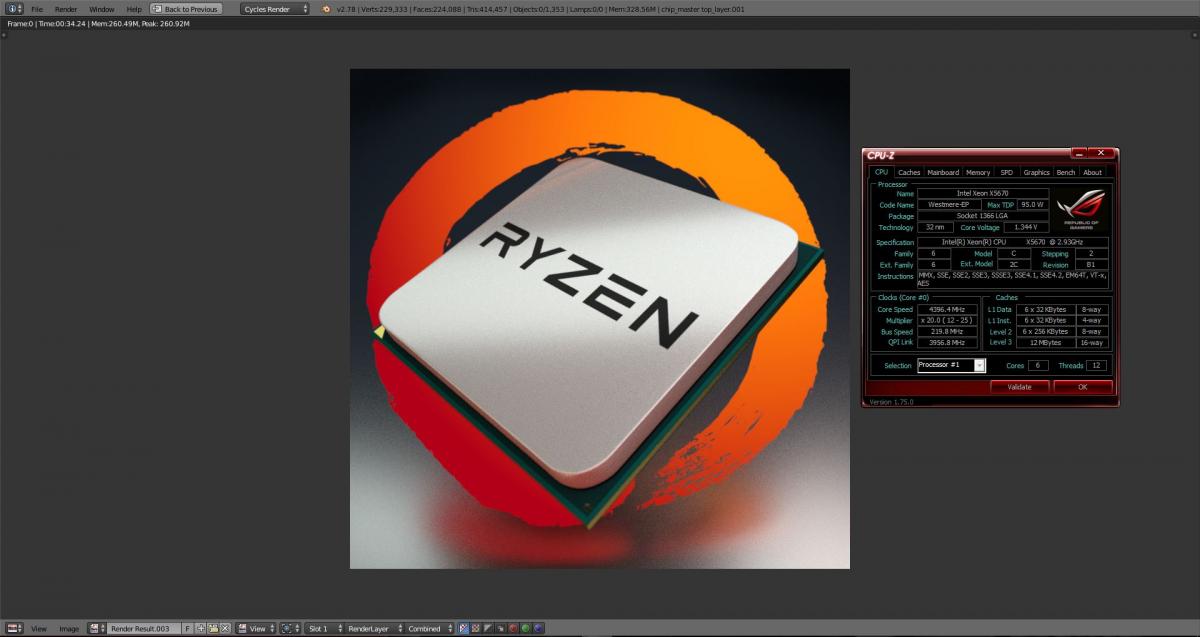The image size is (1200, 637).
Task: Switch to the Memory tab in CPU-Z
Action: click(978, 172)
